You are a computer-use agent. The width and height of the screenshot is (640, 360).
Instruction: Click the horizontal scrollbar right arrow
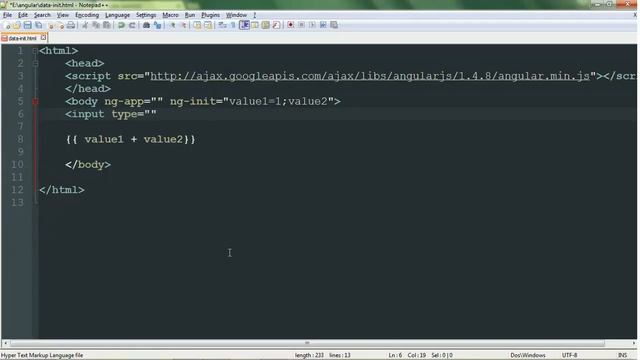click(634, 343)
